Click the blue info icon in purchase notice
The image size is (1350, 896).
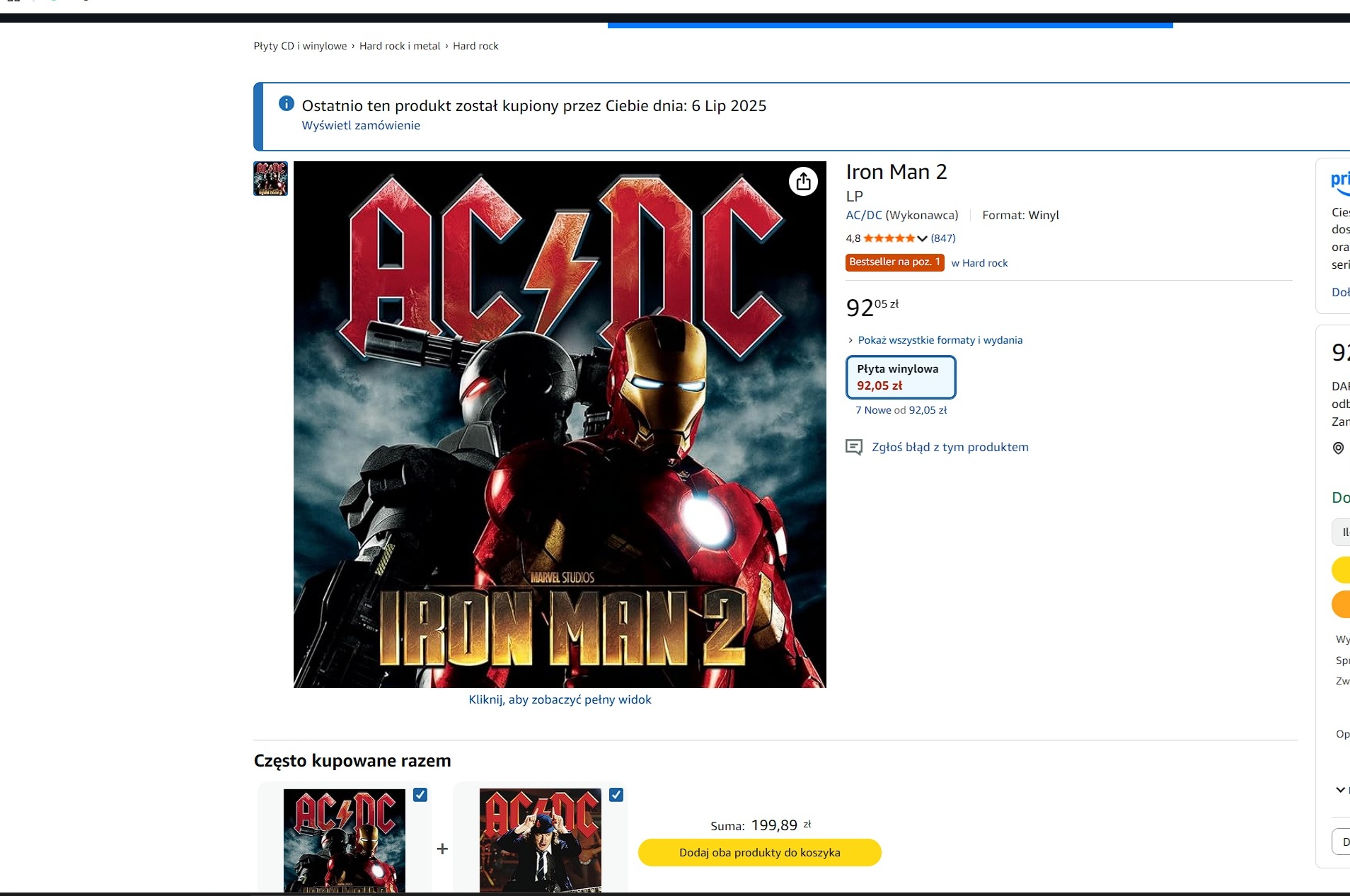pos(286,104)
